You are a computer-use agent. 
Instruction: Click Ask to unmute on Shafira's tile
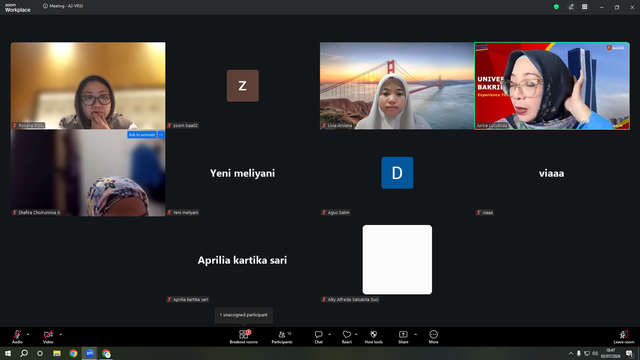pyautogui.click(x=142, y=135)
